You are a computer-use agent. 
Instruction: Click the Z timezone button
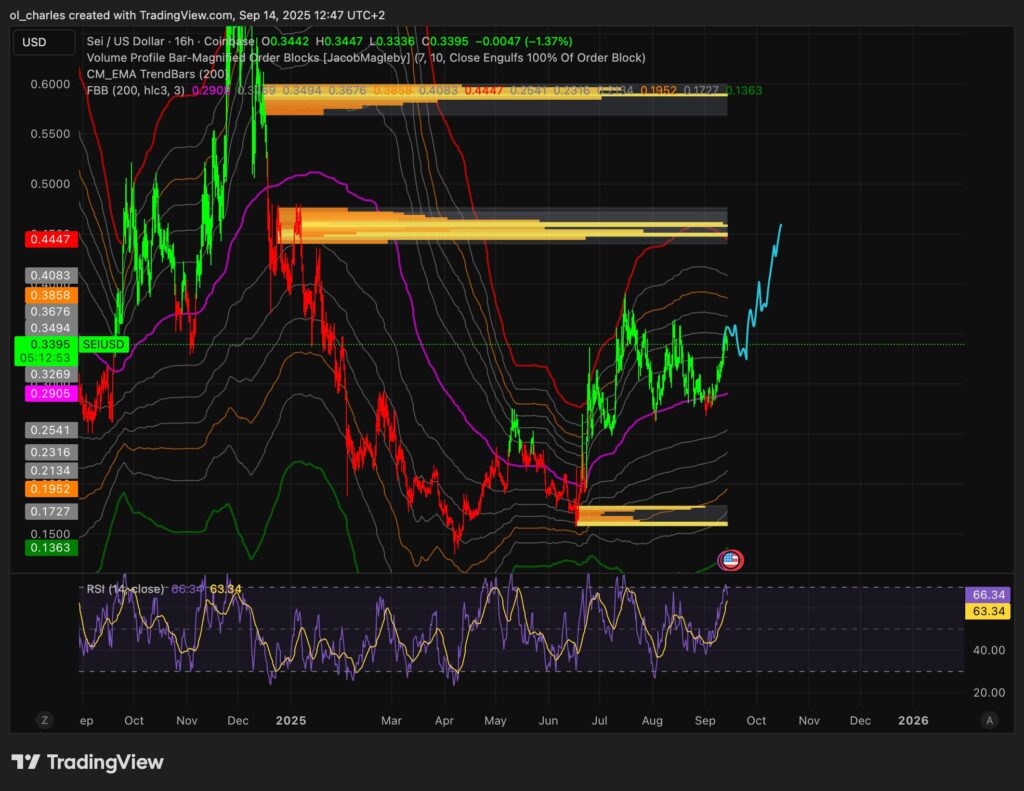[44, 720]
